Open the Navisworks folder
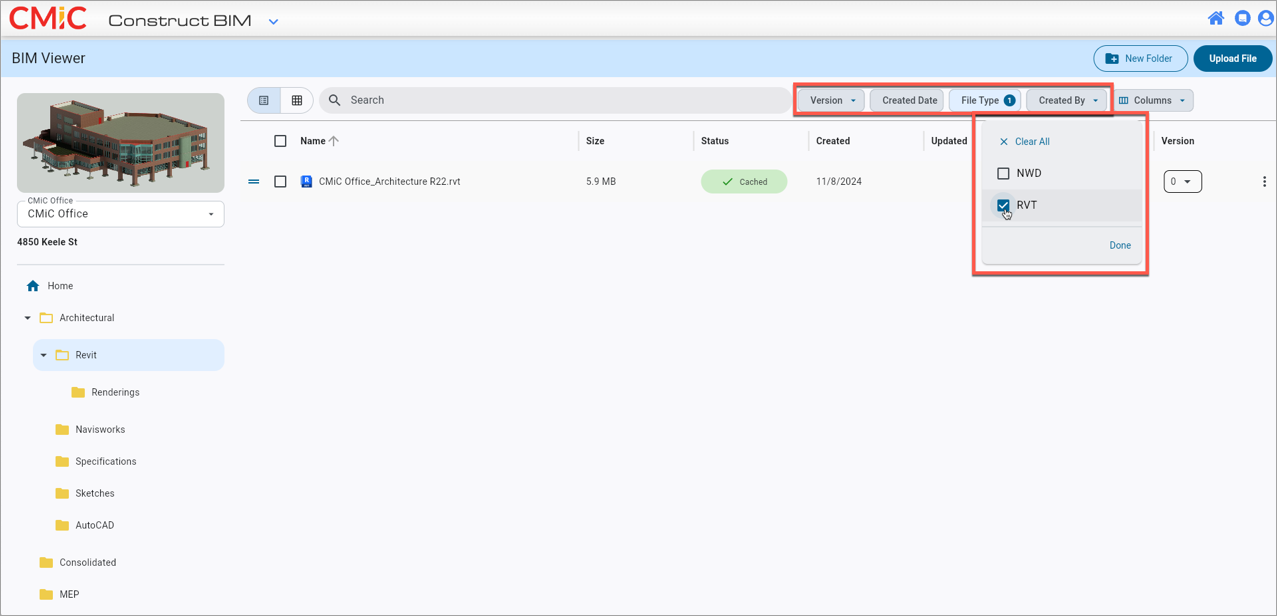This screenshot has width=1277, height=616. tap(100, 429)
